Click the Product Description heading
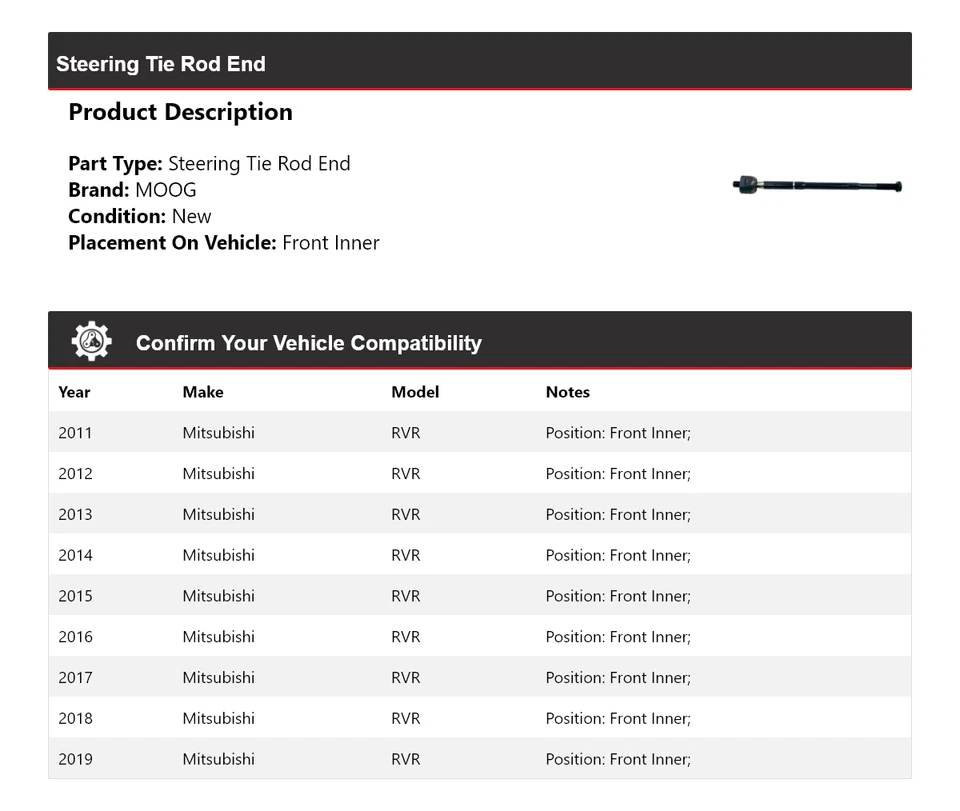The image size is (960, 811). point(180,112)
